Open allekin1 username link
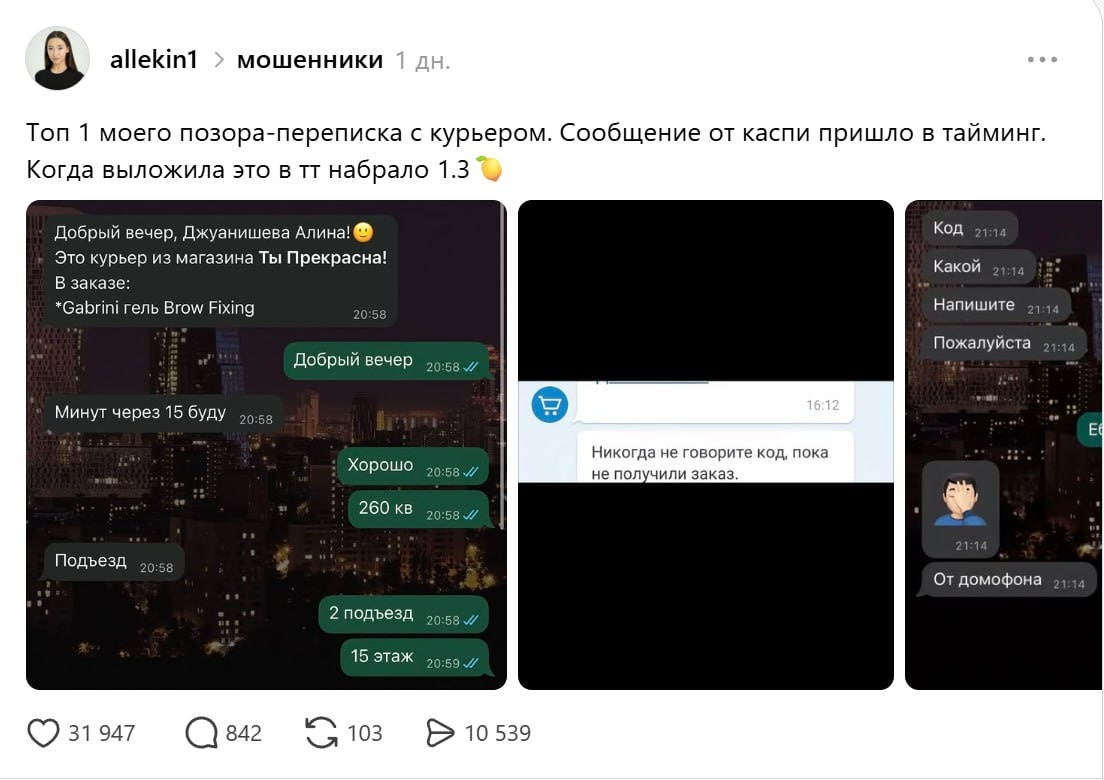1104x780 pixels. (153, 60)
